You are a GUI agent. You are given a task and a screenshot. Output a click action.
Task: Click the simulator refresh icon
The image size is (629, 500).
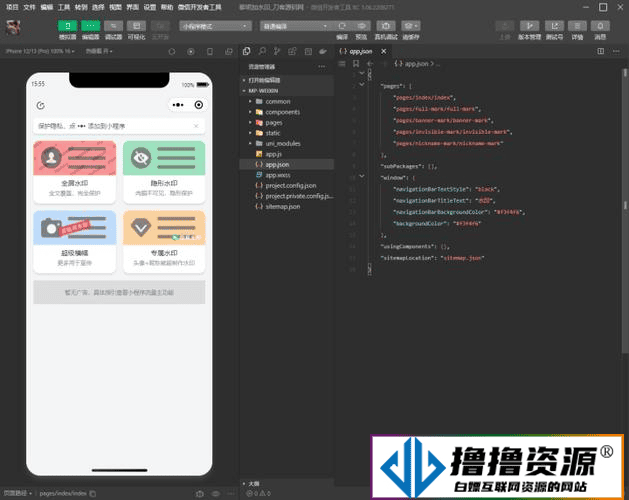172,52
